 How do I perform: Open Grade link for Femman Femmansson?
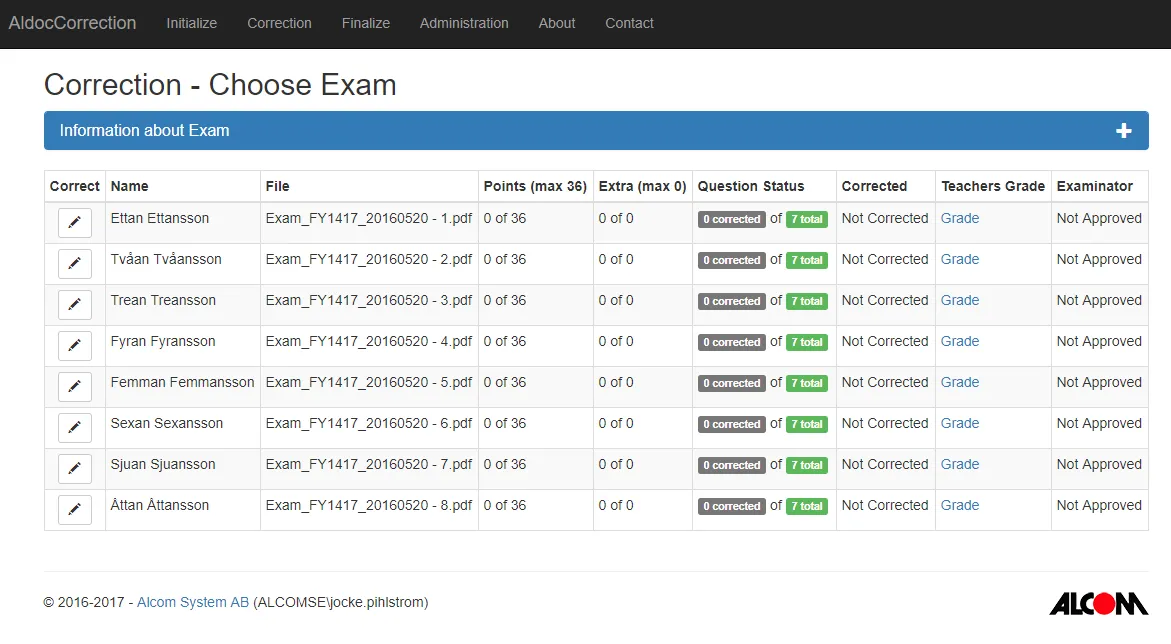click(x=960, y=383)
